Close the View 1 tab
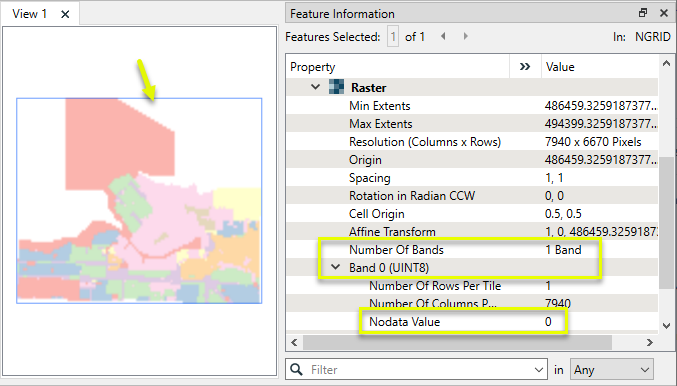 [65, 14]
